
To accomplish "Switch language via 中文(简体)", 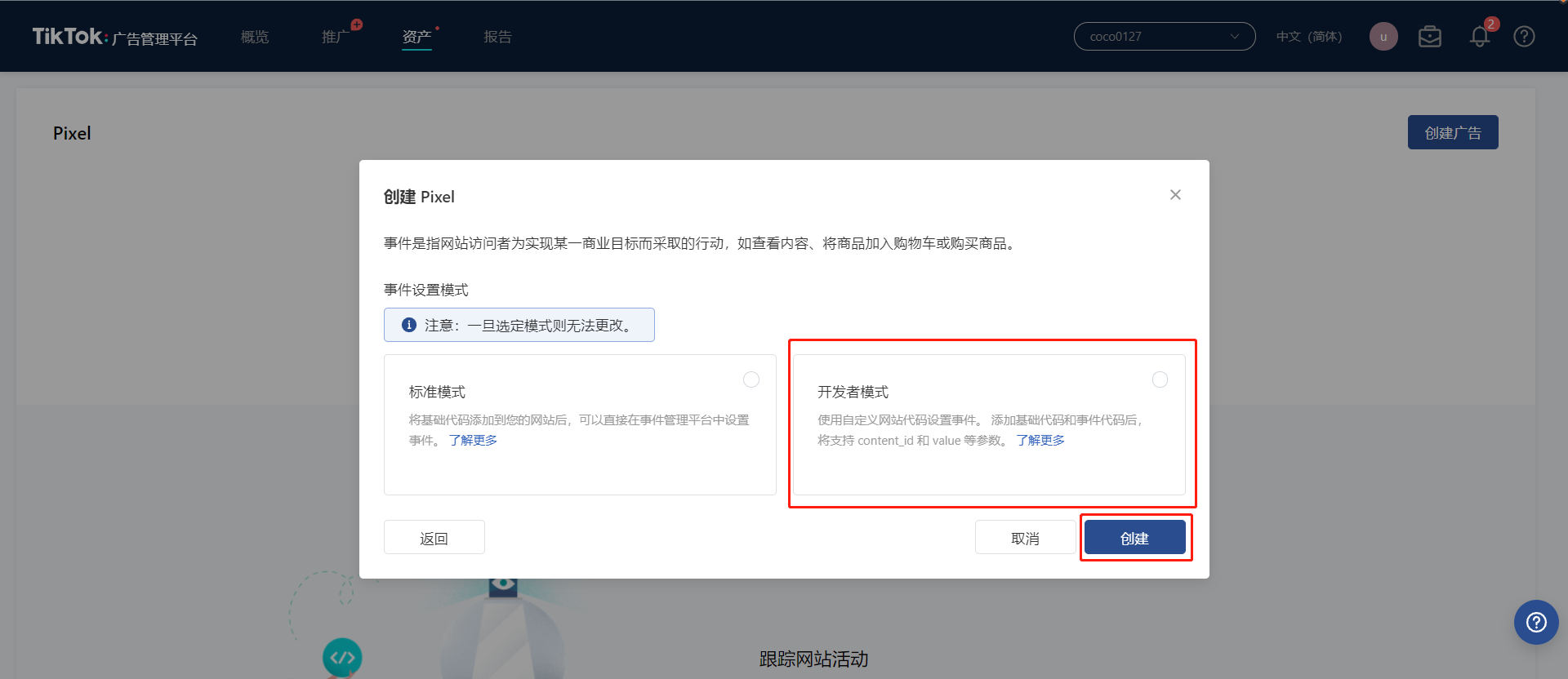I will tap(1309, 37).
